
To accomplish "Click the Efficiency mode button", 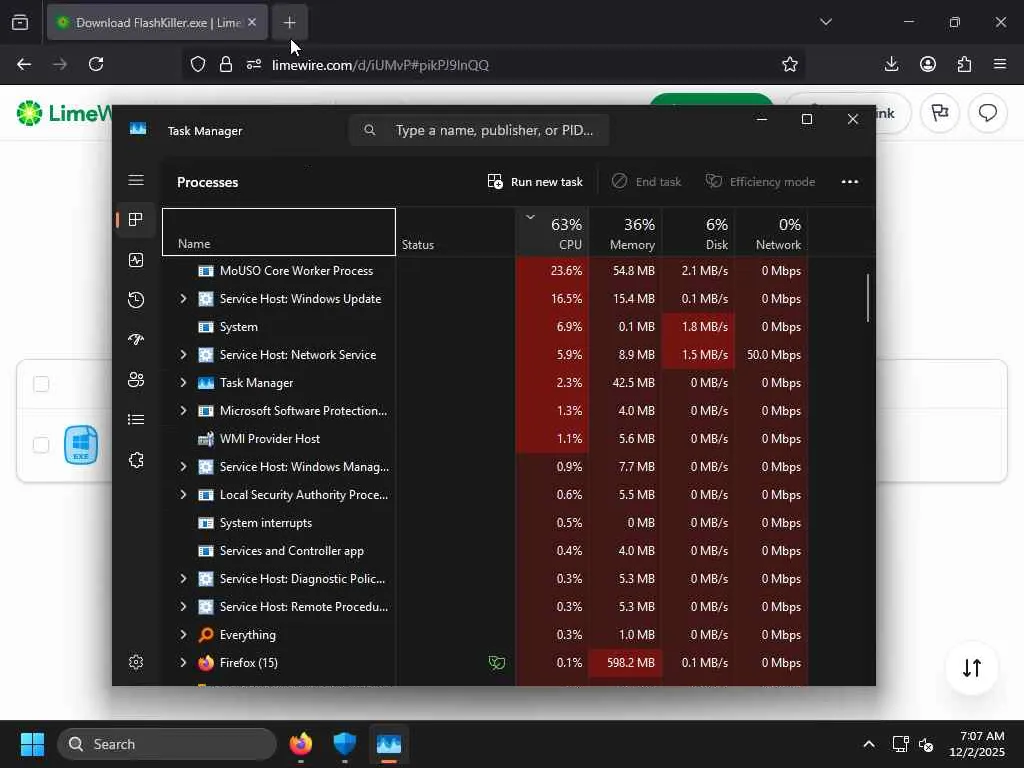I will [761, 182].
